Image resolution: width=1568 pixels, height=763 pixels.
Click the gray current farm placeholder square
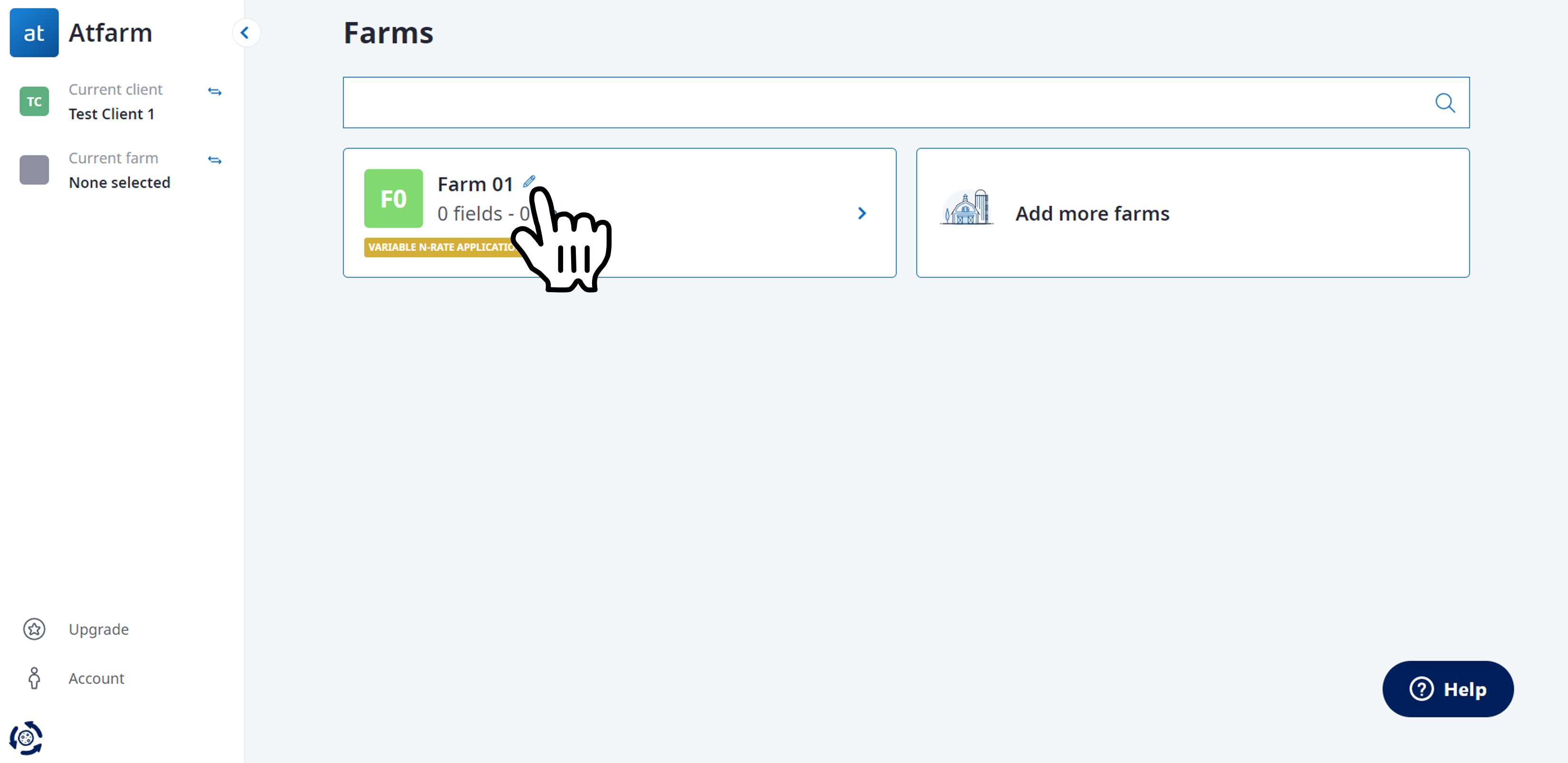tap(34, 170)
